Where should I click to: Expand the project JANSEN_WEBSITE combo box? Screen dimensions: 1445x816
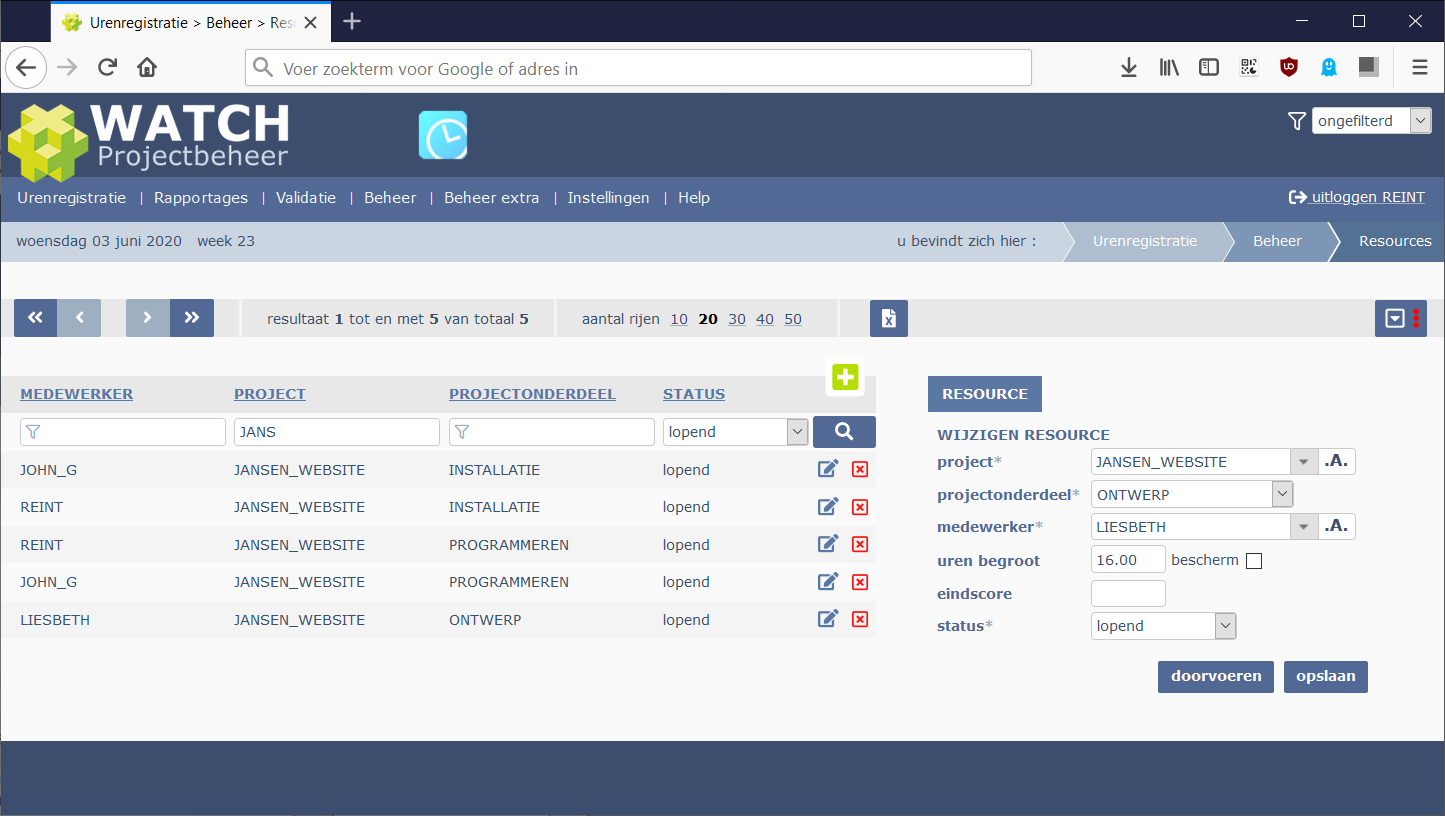pos(1303,461)
